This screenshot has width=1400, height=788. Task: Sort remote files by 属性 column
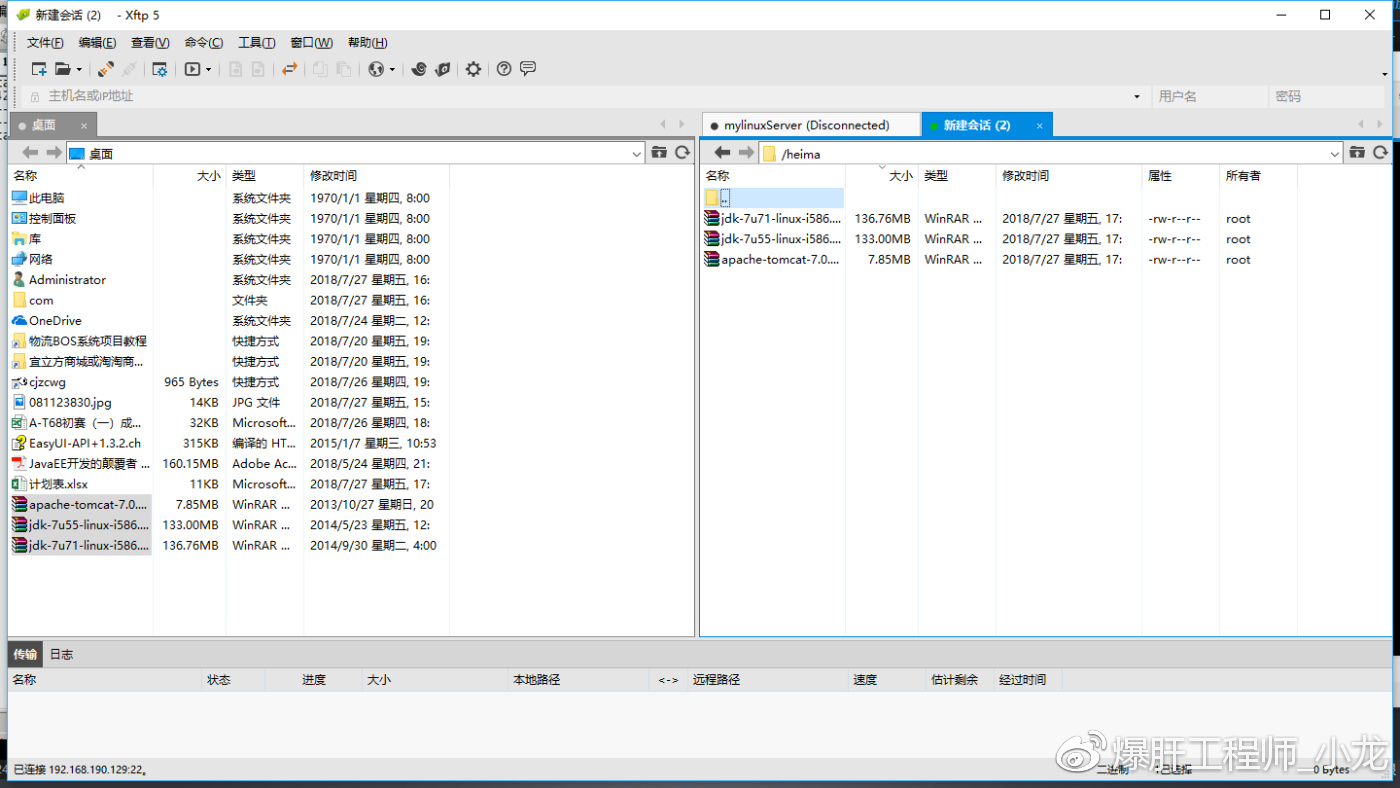(1180, 176)
